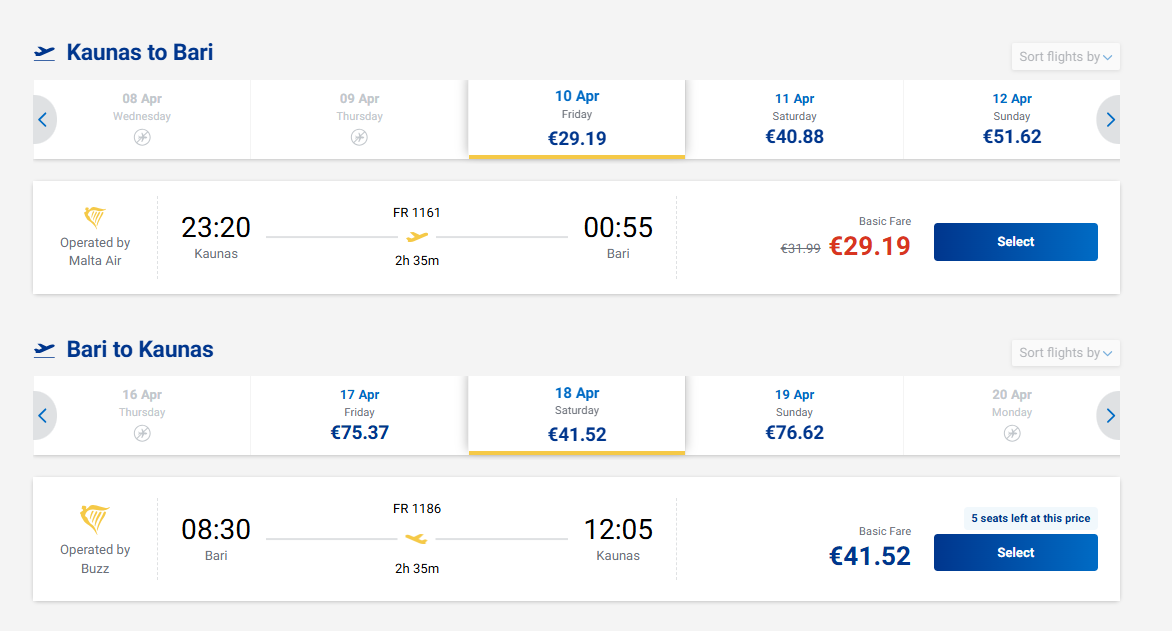The height and width of the screenshot is (631, 1172).
Task: Click previous dates arrow for Kaunas to Bari
Action: tap(43, 120)
